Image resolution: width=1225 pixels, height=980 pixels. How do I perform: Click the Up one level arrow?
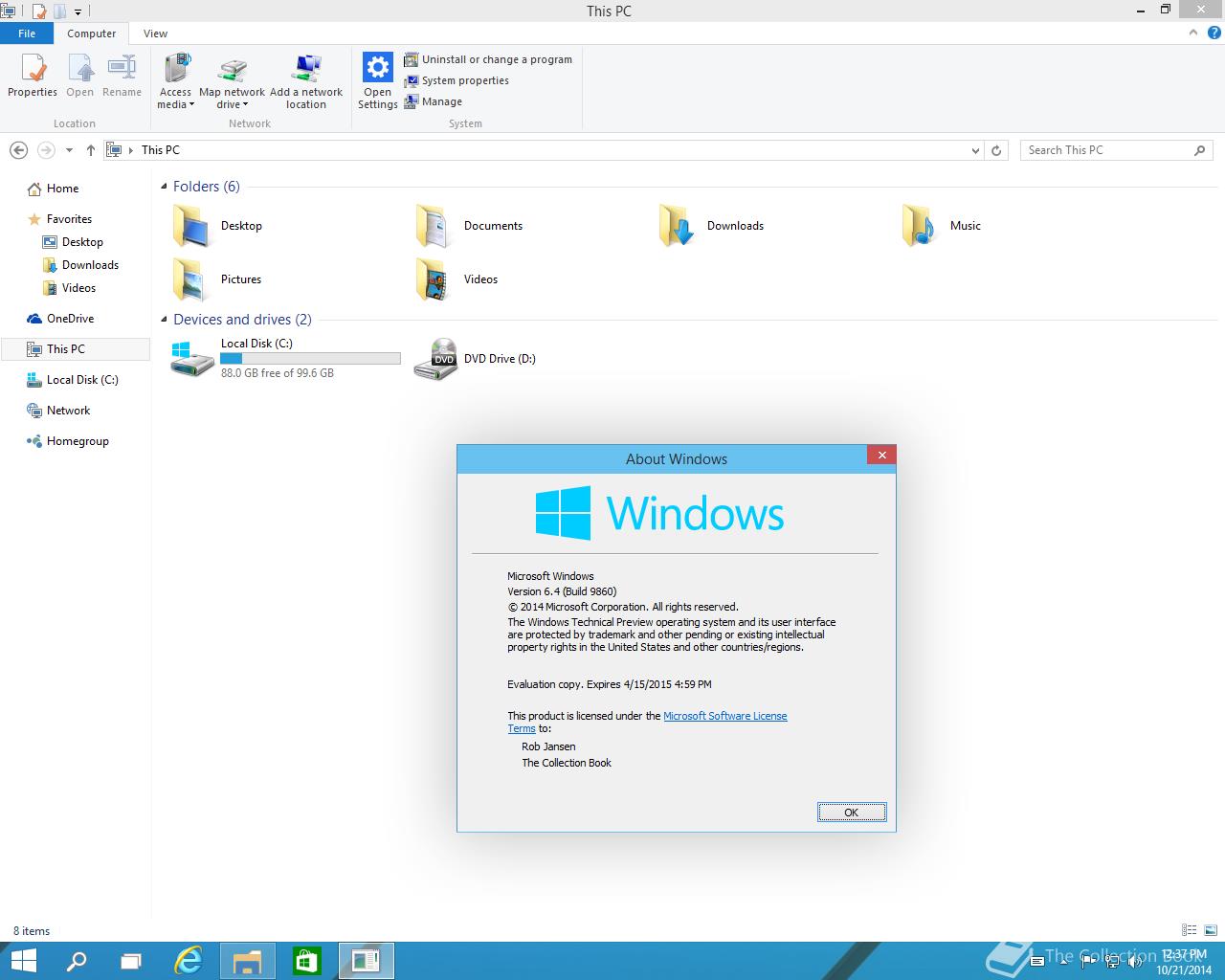point(91,150)
